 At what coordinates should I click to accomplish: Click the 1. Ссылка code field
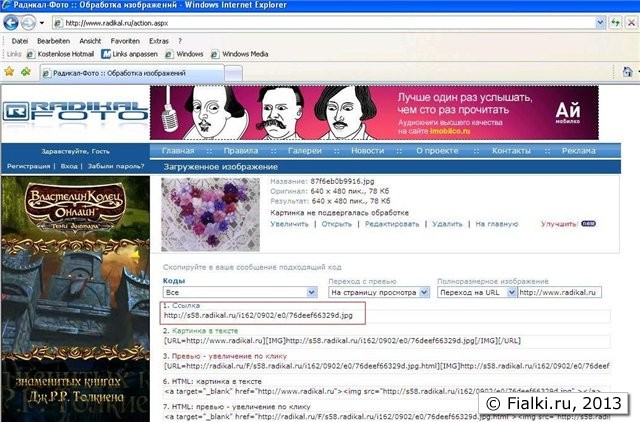387,315
